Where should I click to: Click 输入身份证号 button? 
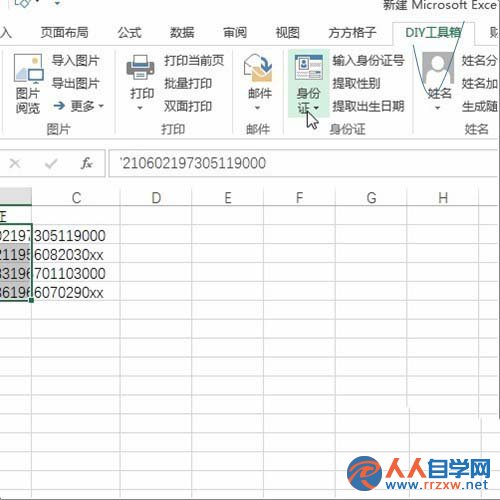click(x=368, y=60)
